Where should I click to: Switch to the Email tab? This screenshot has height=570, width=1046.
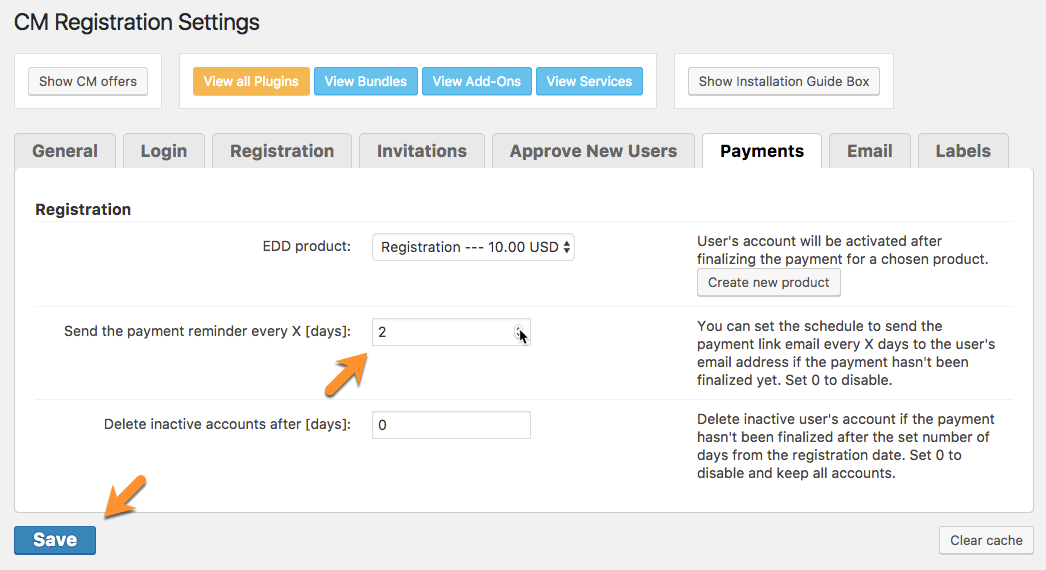[869, 151]
